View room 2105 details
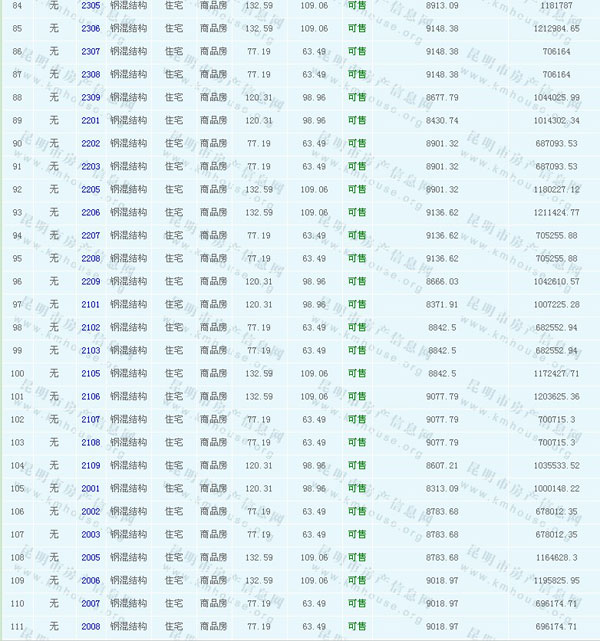Image resolution: width=600 pixels, height=641 pixels. point(90,373)
